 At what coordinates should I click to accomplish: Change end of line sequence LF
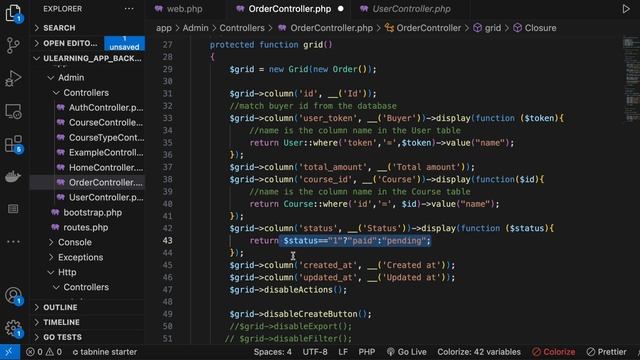point(343,352)
